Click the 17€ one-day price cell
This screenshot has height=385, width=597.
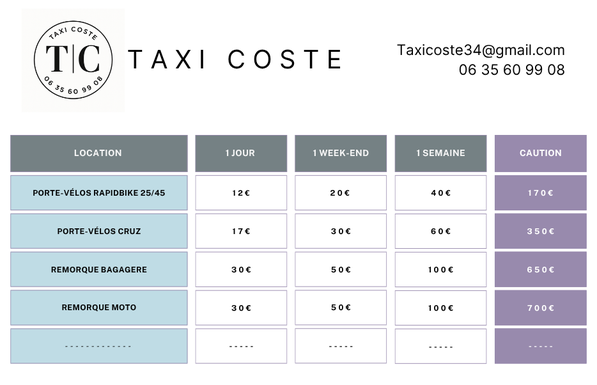pyautogui.click(x=241, y=231)
